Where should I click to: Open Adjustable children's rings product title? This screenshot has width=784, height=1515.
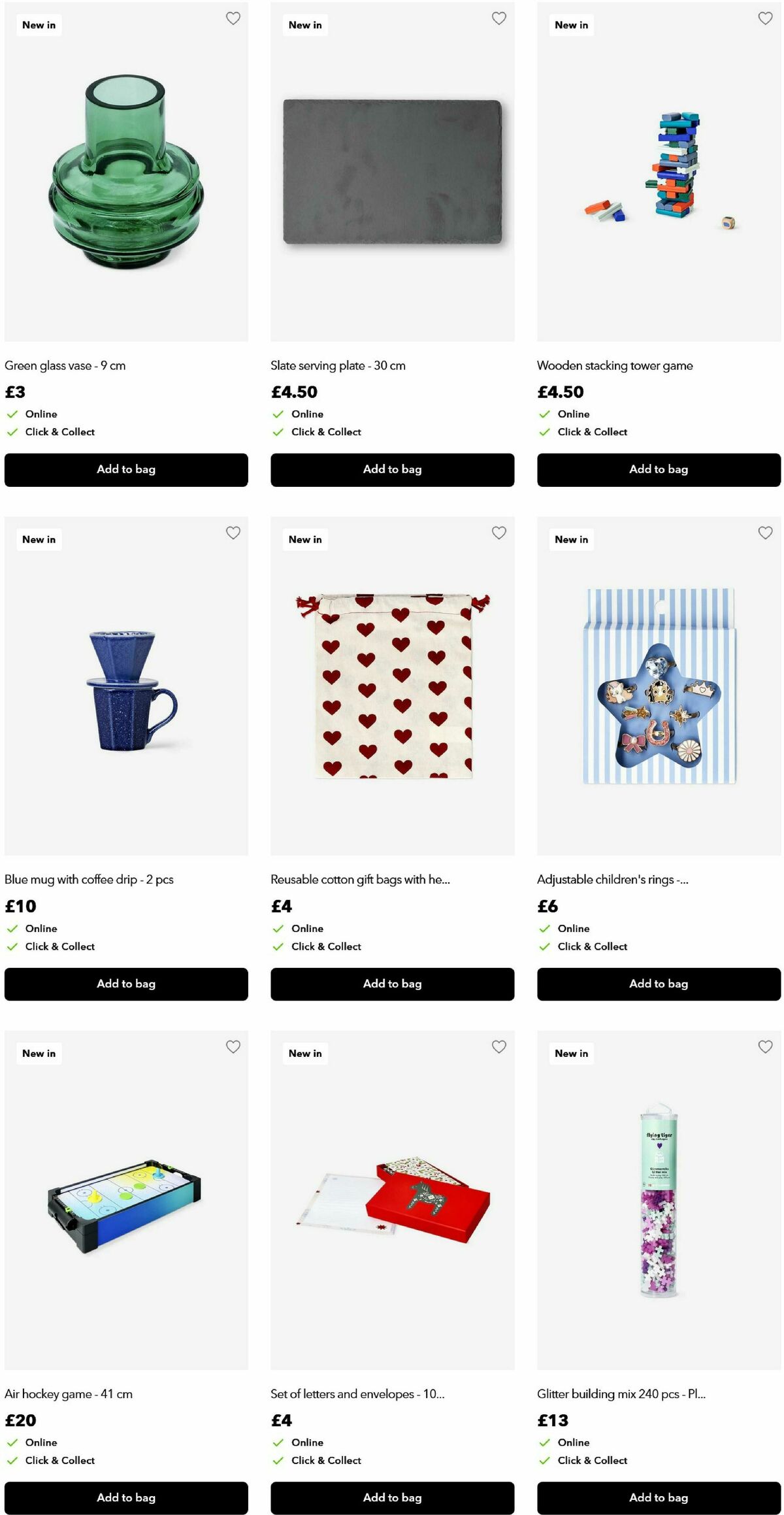point(612,880)
